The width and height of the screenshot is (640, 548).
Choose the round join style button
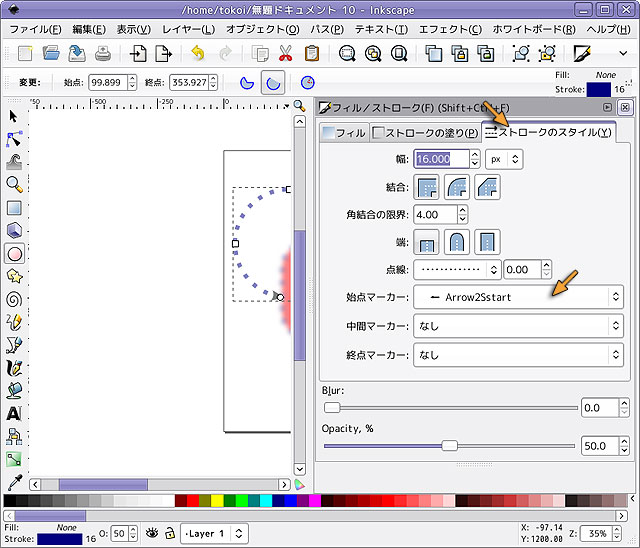[458, 186]
